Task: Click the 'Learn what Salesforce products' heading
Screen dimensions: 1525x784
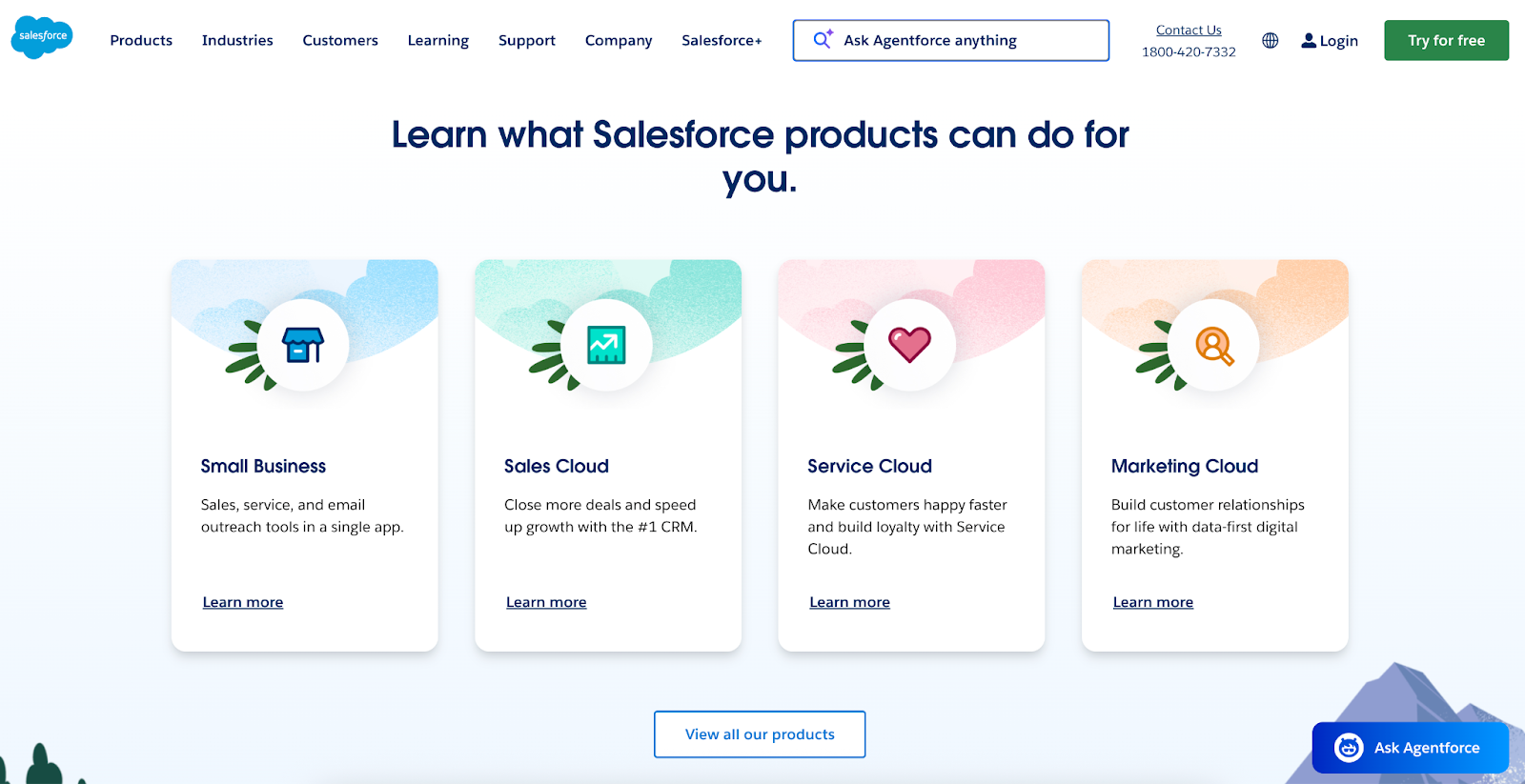Action: click(760, 156)
